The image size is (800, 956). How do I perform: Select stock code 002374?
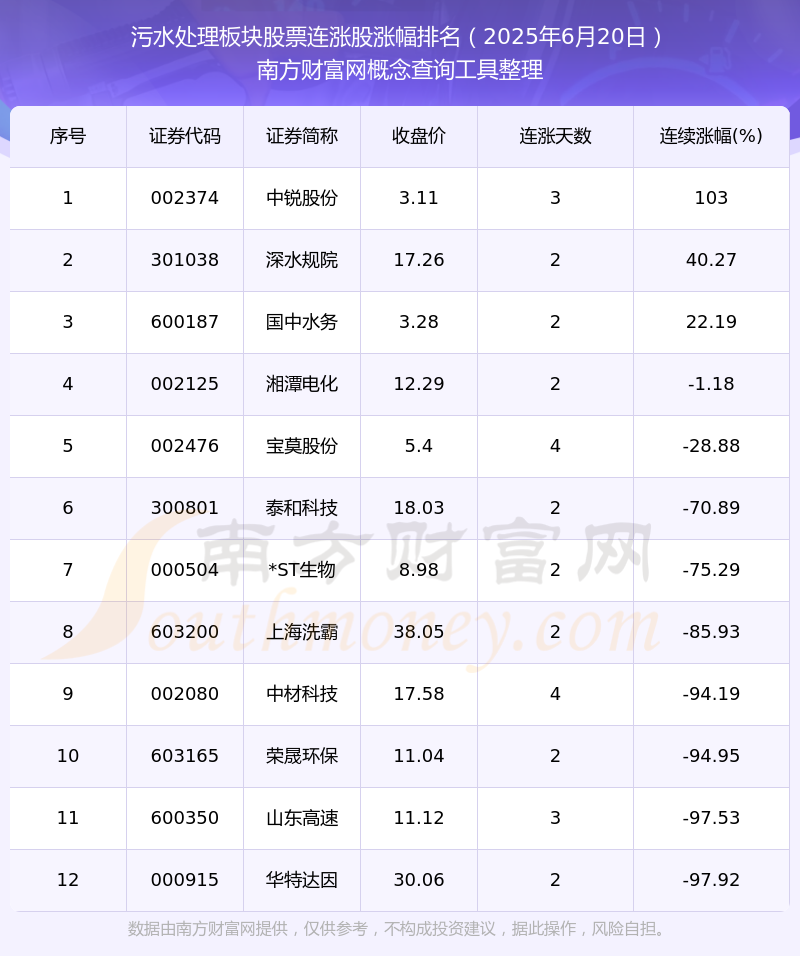185,198
